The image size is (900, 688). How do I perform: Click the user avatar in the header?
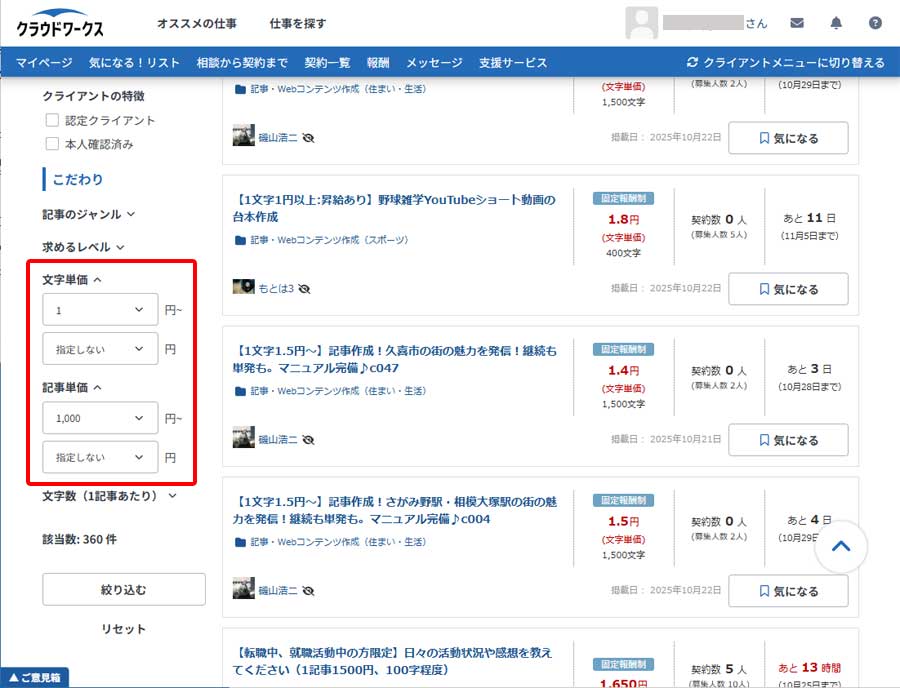641,23
